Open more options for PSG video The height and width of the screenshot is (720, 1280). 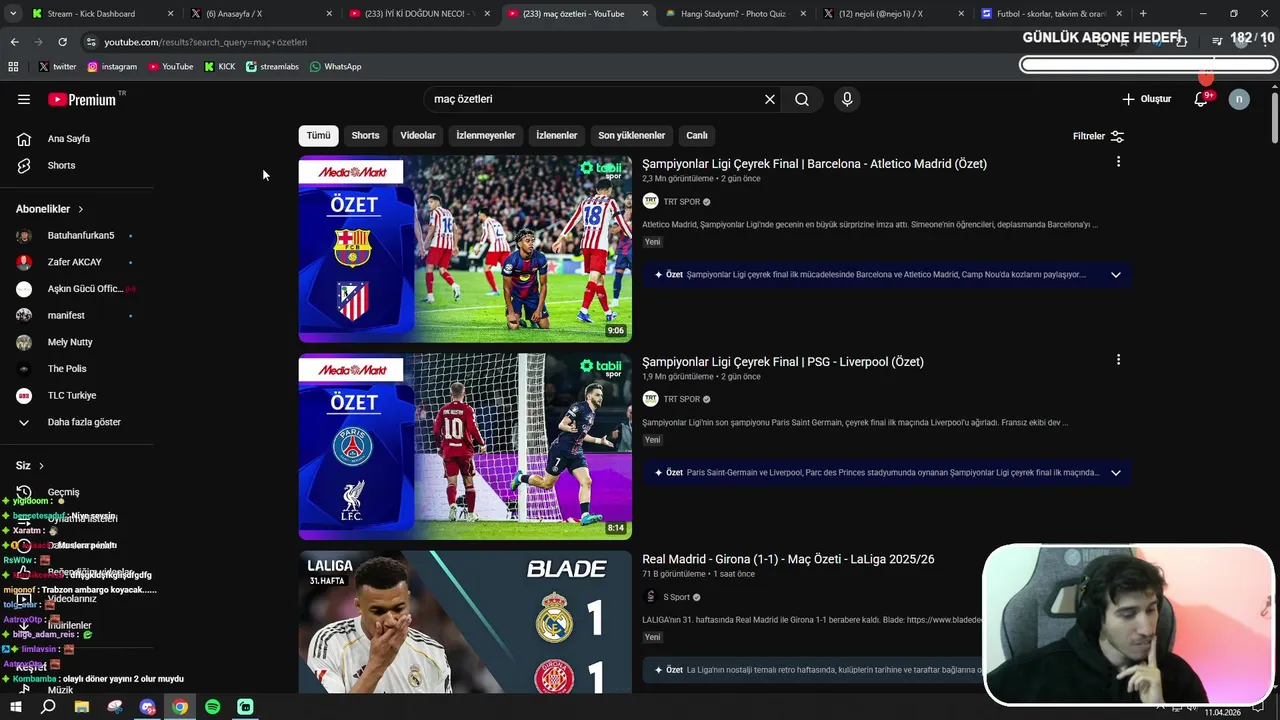tap(1118, 360)
